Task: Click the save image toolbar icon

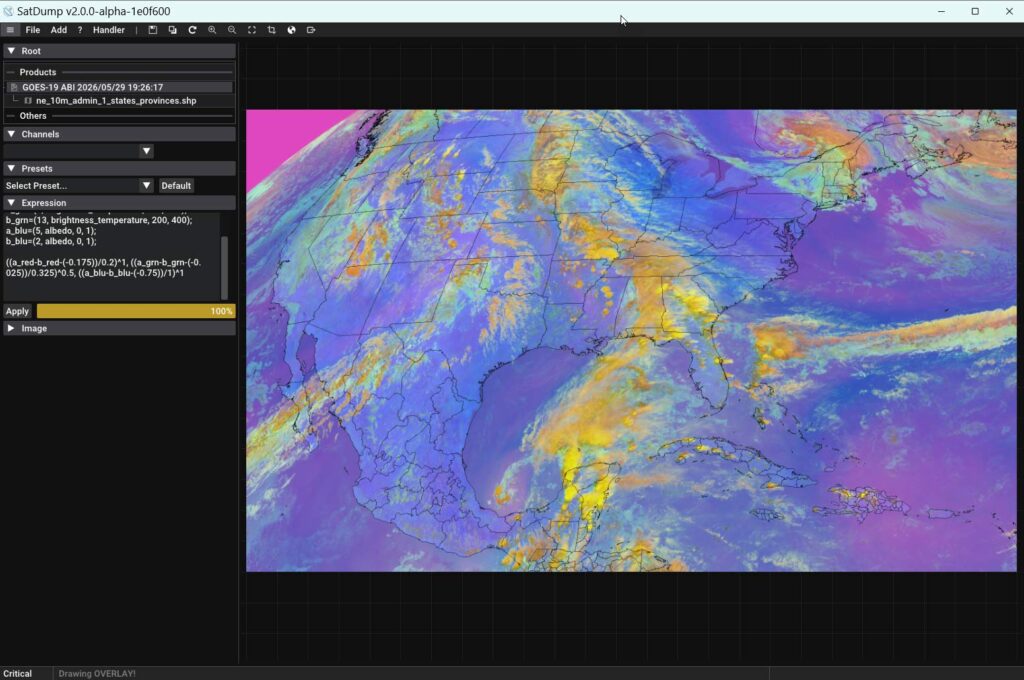Action: (153, 30)
